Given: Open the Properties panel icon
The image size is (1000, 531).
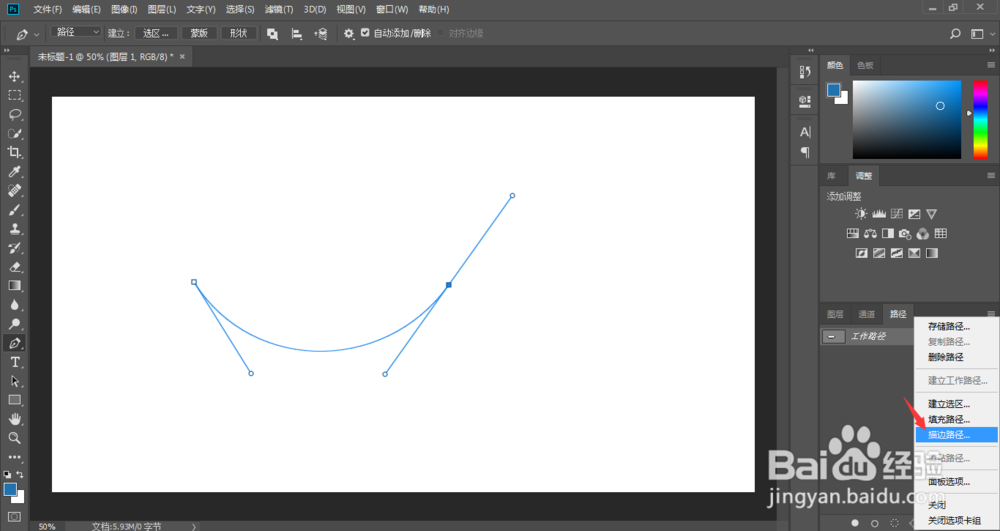Looking at the screenshot, I should [805, 101].
